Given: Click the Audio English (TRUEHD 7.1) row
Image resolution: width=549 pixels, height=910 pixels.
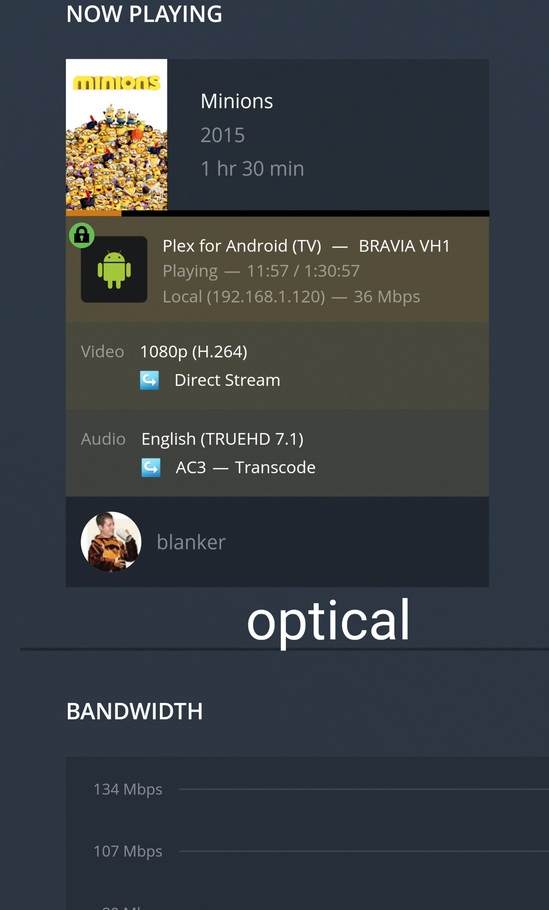Looking at the screenshot, I should (277, 453).
